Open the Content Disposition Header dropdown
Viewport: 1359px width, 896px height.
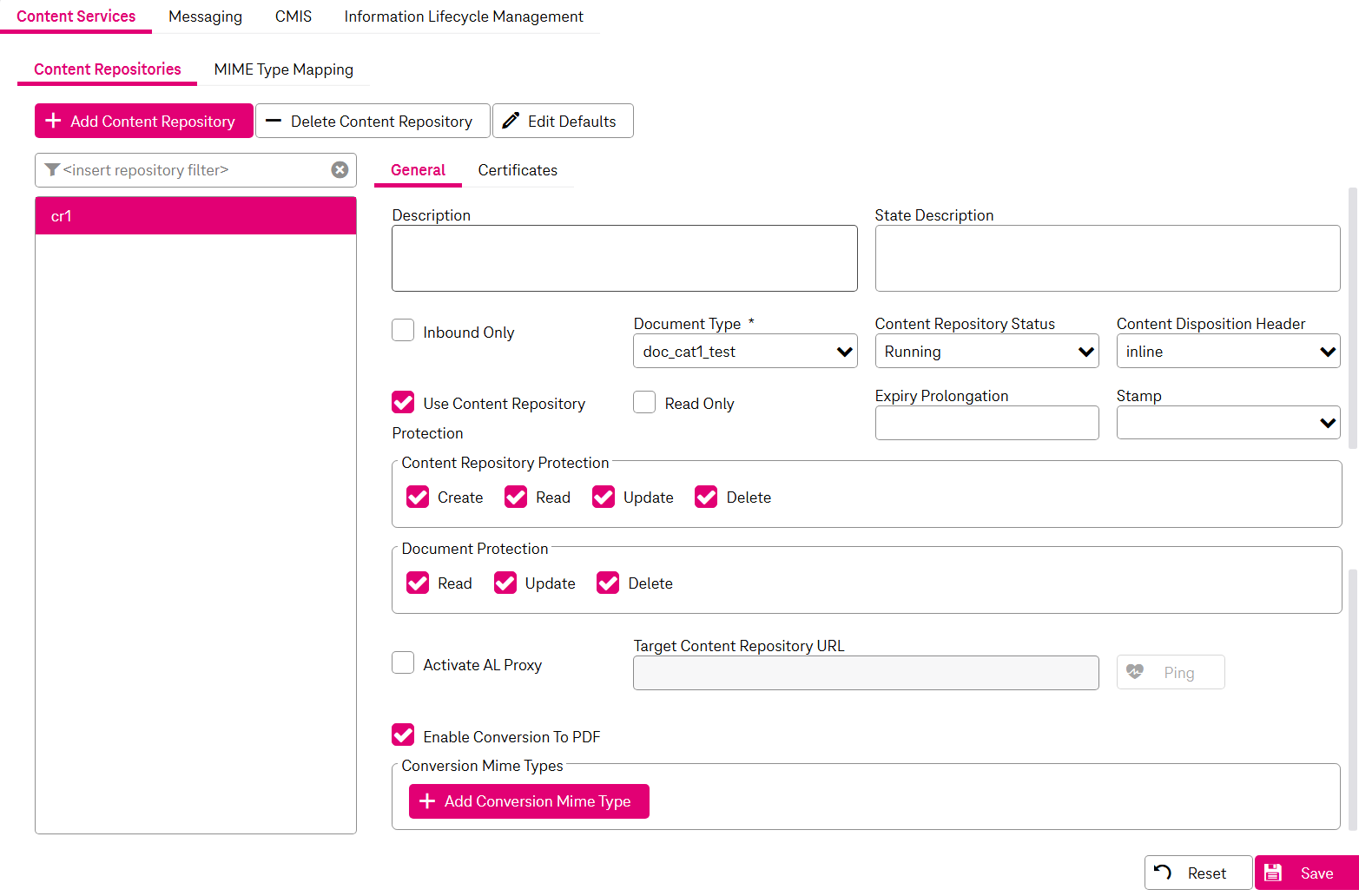(1228, 352)
